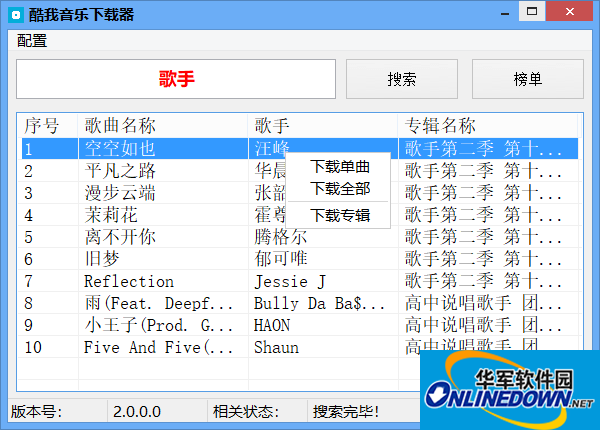Choose 下载全部 from the context menu
The image size is (600, 430).
coord(340,189)
